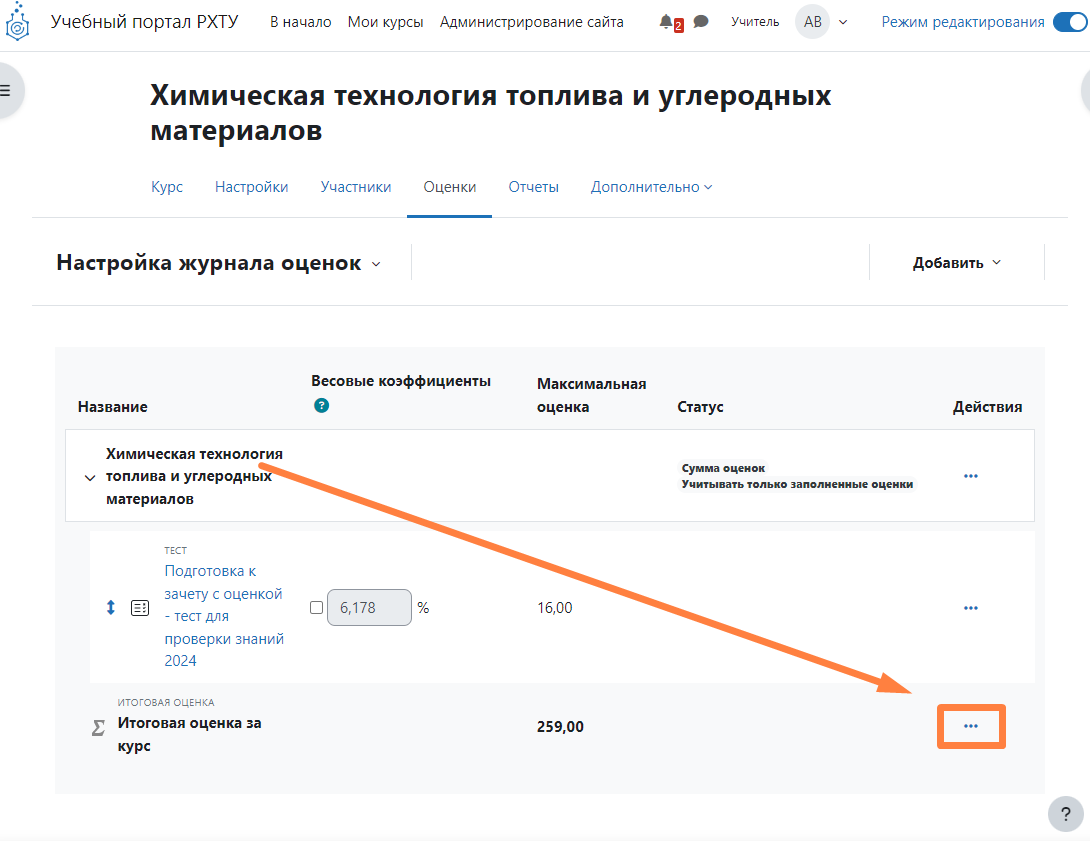Enable the weight override checkbox for the quiz
Image resolution: width=1090 pixels, height=841 pixels.
(317, 607)
